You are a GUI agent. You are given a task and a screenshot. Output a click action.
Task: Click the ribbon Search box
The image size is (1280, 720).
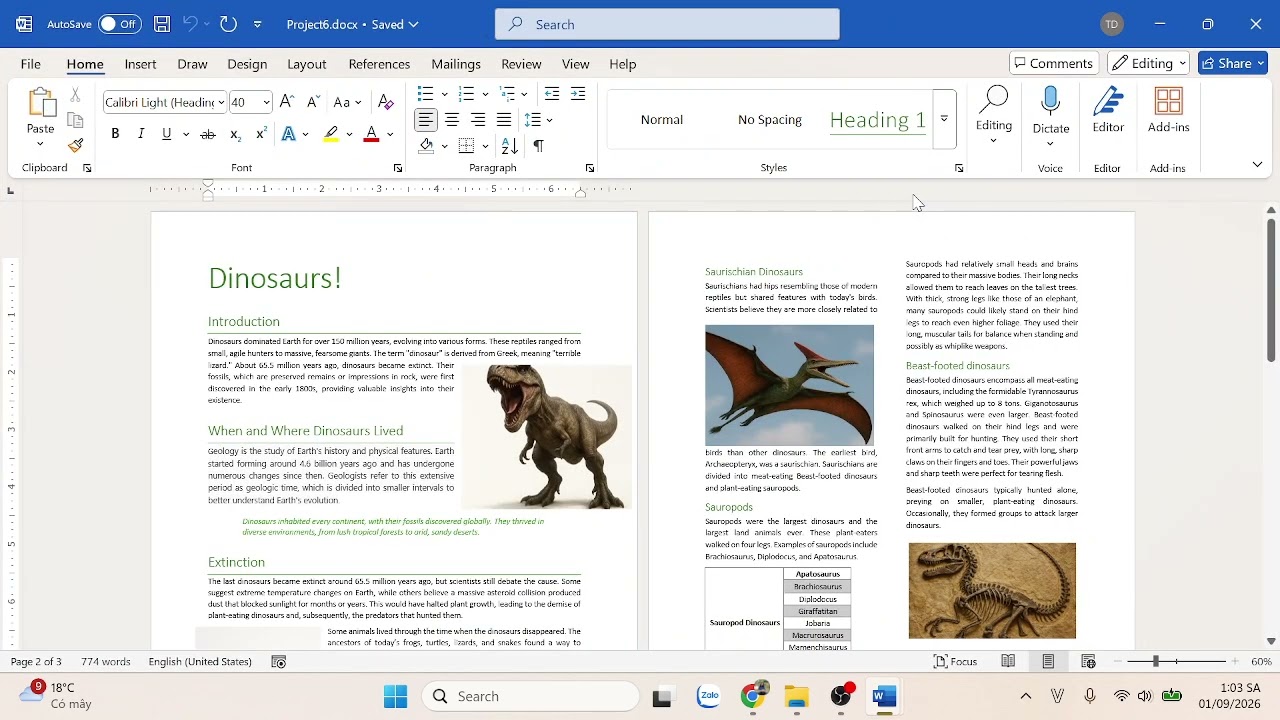pyautogui.click(x=667, y=24)
